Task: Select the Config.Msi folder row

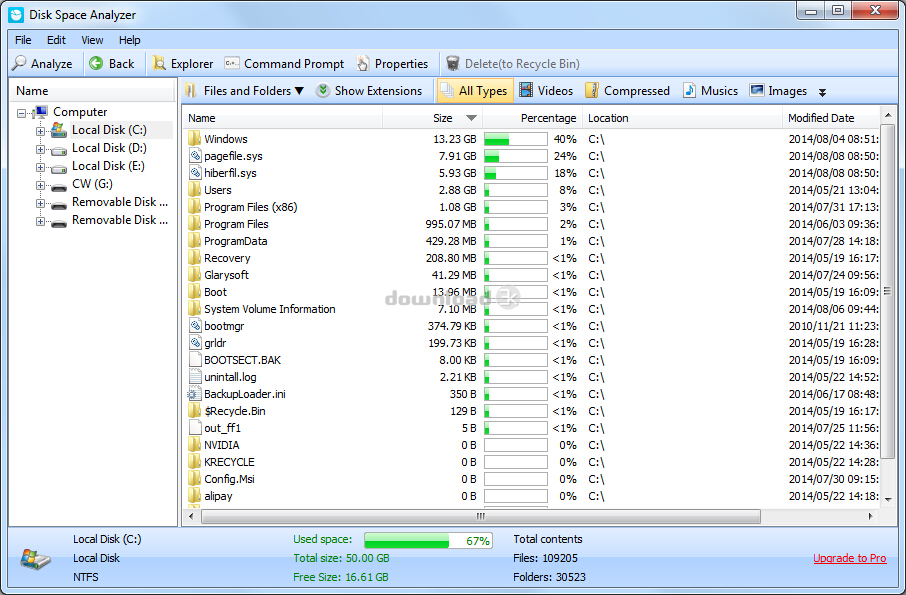Action: coord(533,479)
